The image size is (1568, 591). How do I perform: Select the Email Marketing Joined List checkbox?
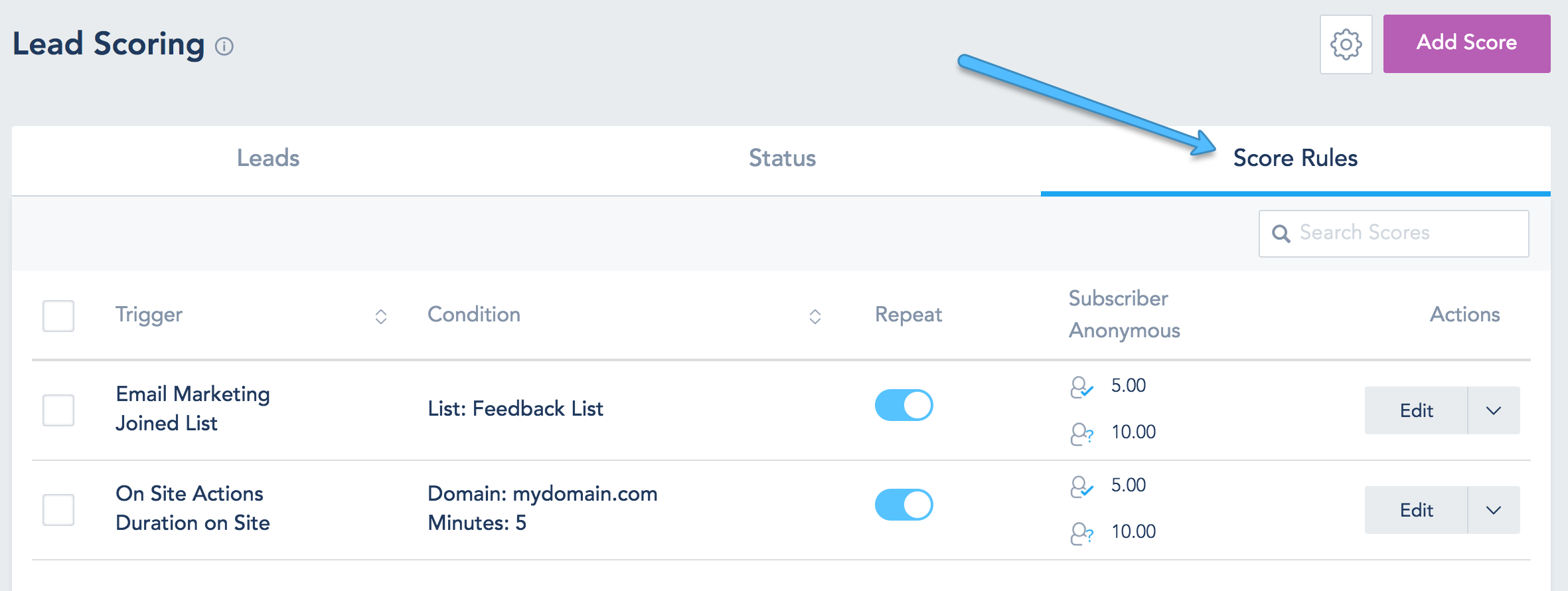(x=58, y=410)
